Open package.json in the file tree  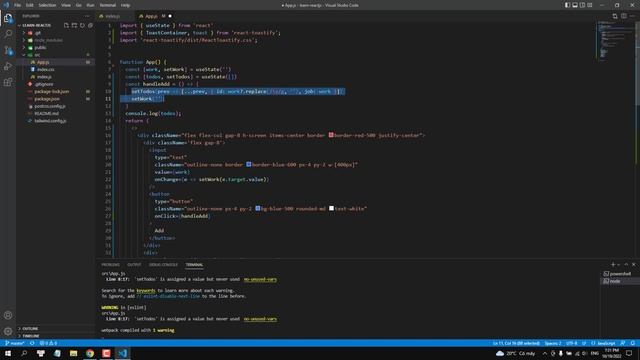(x=47, y=99)
